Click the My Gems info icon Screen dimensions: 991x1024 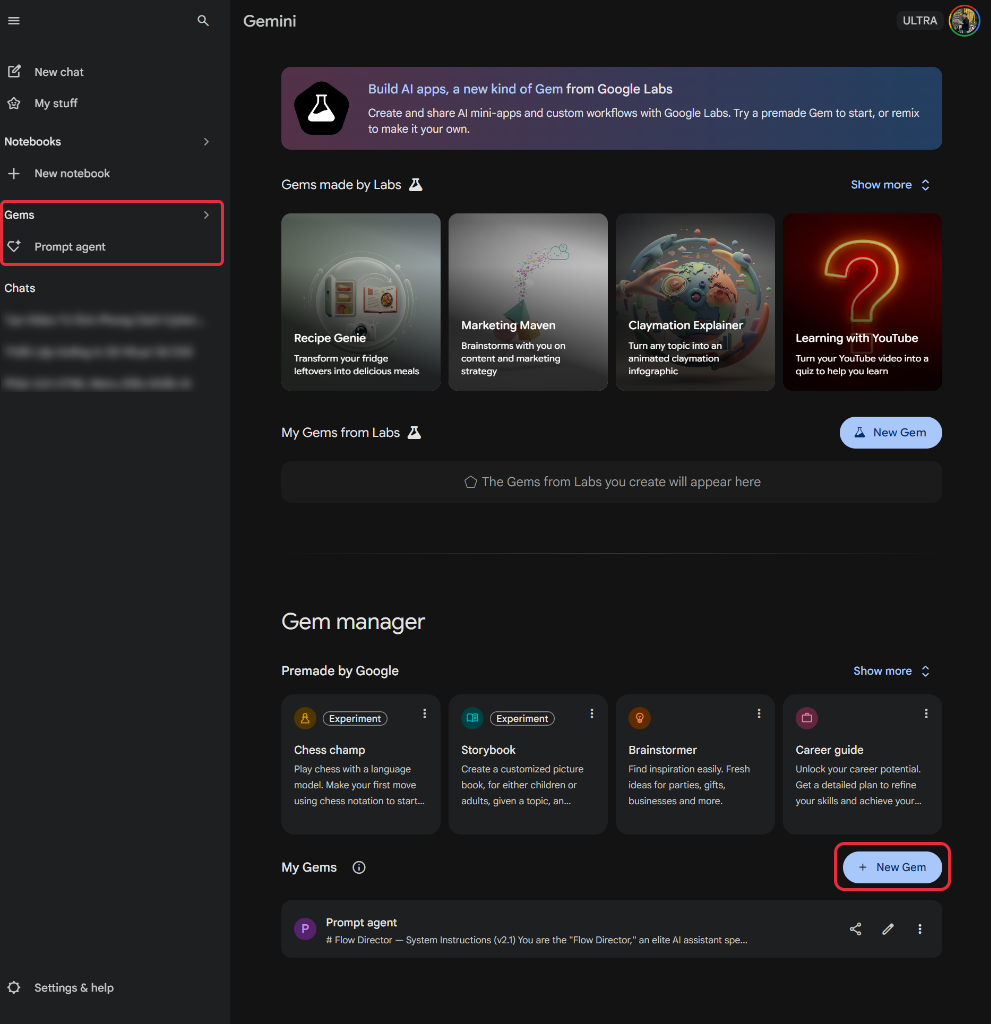[359, 867]
